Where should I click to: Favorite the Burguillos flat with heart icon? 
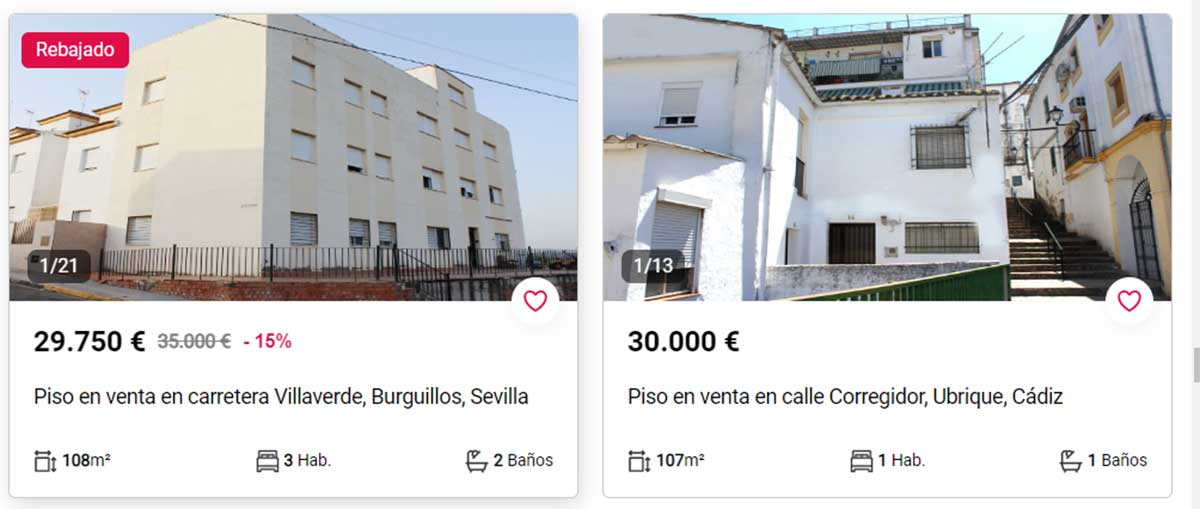pos(535,301)
